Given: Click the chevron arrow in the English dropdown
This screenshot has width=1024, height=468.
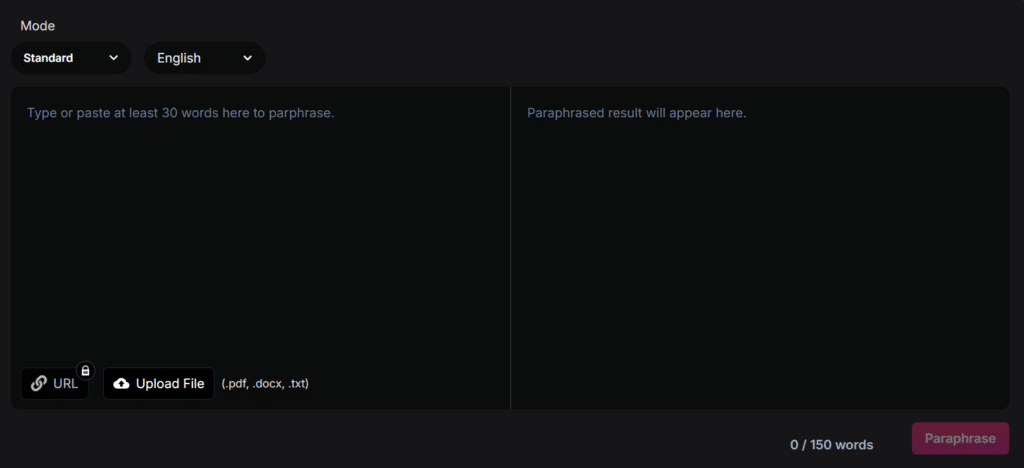Looking at the screenshot, I should [x=247, y=58].
